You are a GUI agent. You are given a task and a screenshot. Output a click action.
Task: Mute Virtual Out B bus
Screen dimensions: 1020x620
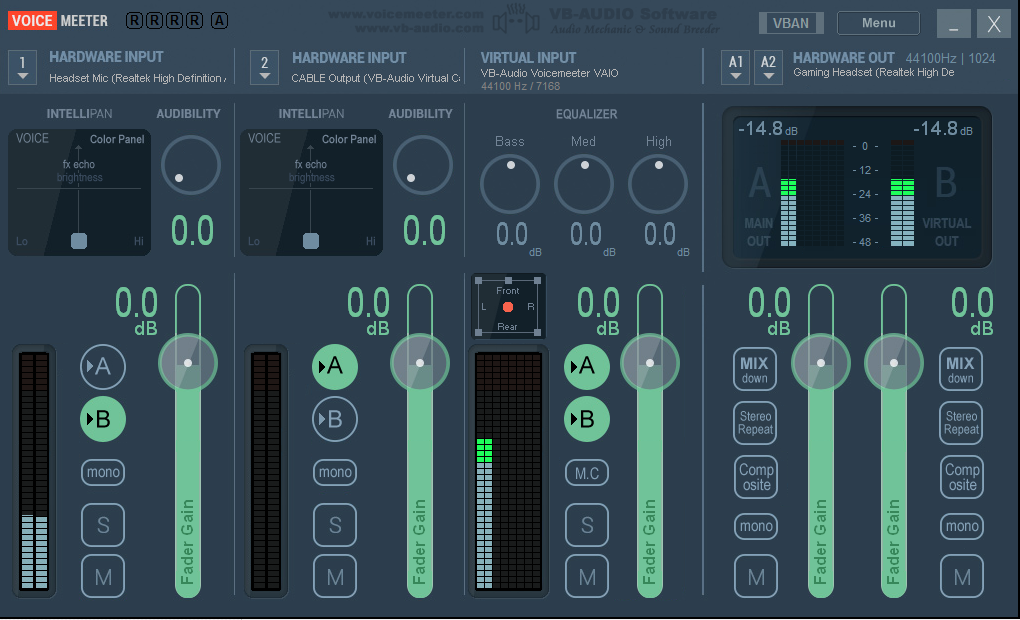[961, 576]
